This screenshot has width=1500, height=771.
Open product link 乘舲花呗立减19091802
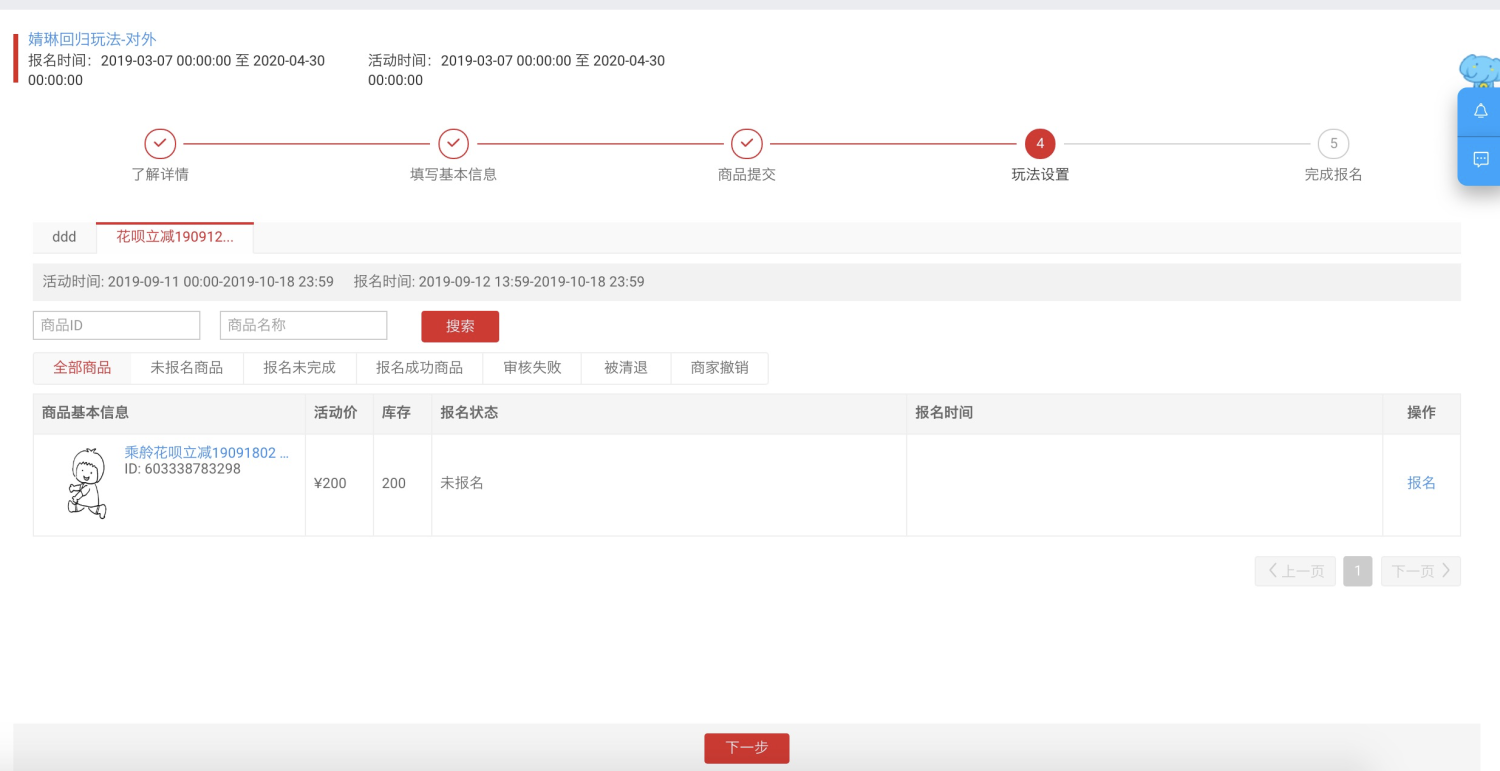pyautogui.click(x=206, y=453)
